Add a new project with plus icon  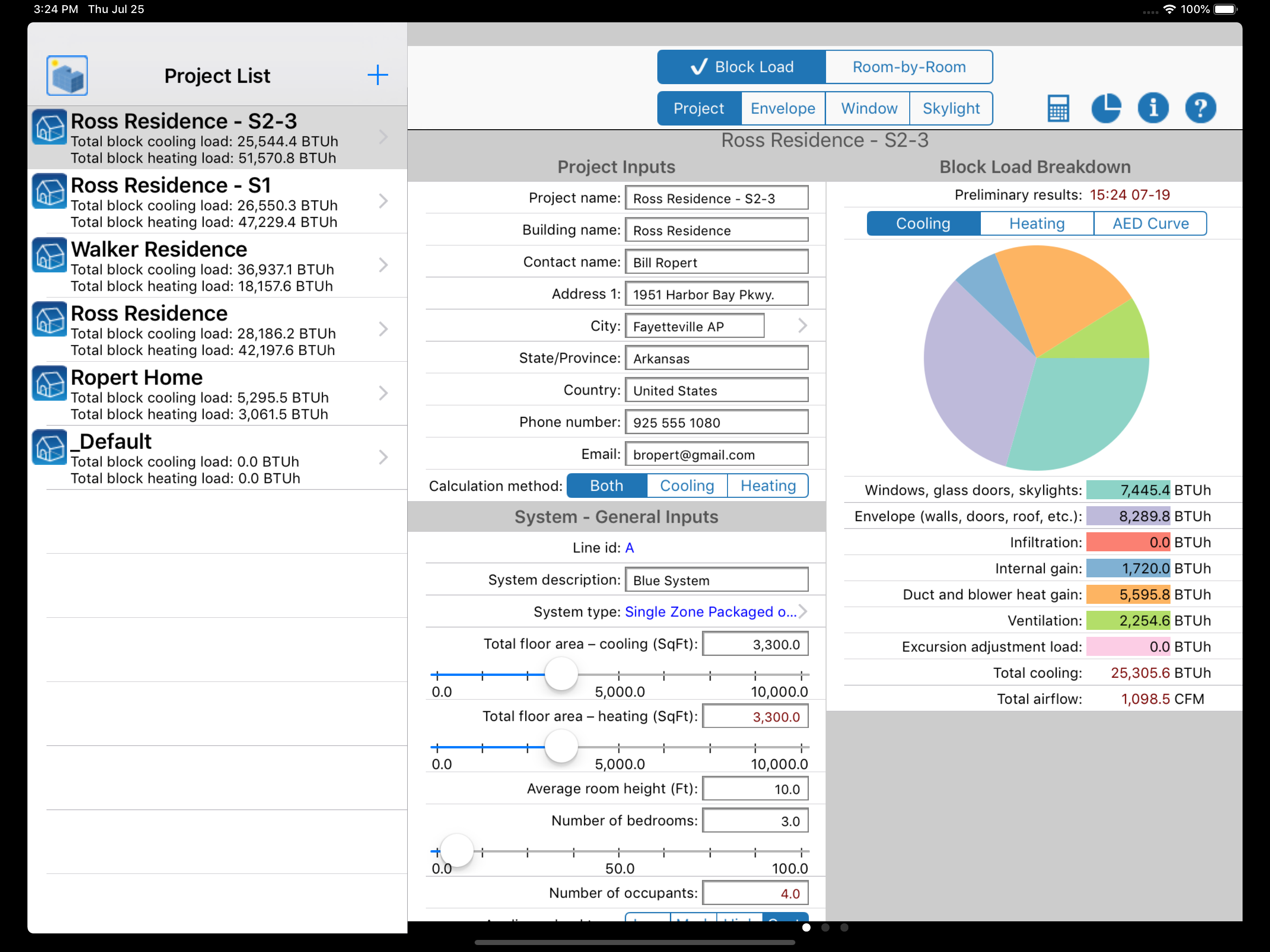click(x=377, y=75)
